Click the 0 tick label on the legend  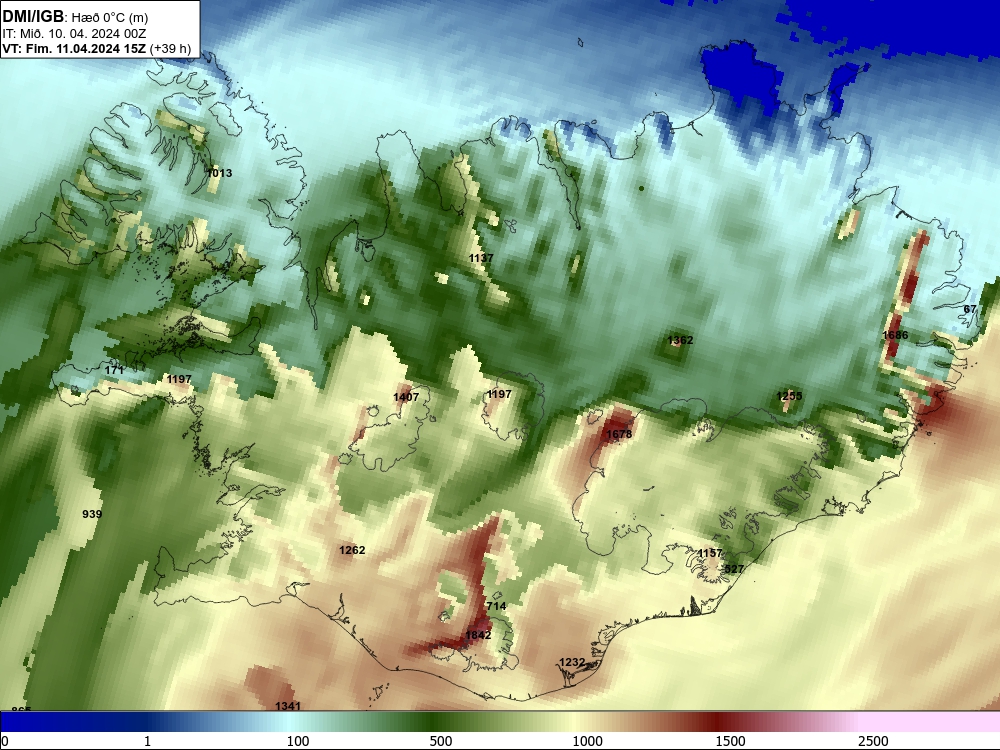[5, 741]
